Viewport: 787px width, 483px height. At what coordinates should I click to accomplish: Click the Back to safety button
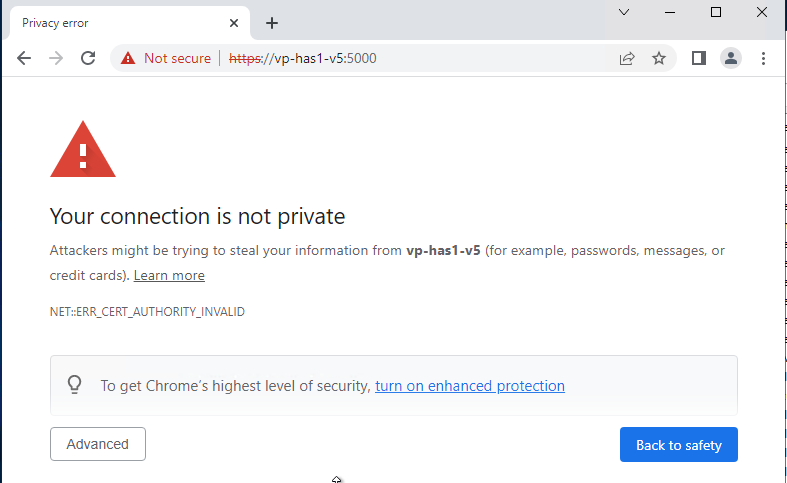pos(678,445)
